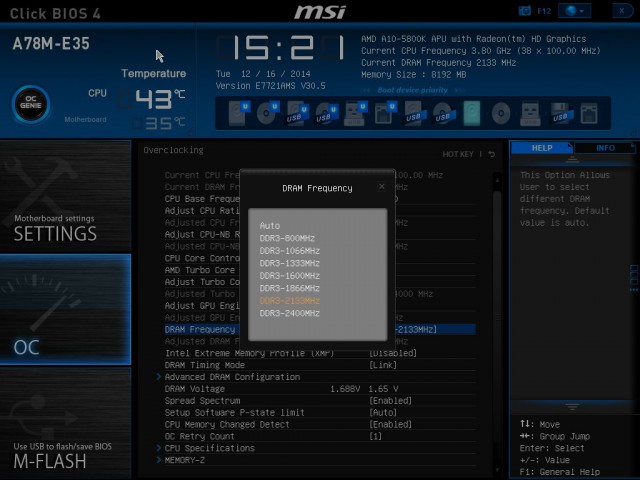Click the highlighted teal hard disk boot icon
This screenshot has width=640, height=480.
[x=472, y=113]
